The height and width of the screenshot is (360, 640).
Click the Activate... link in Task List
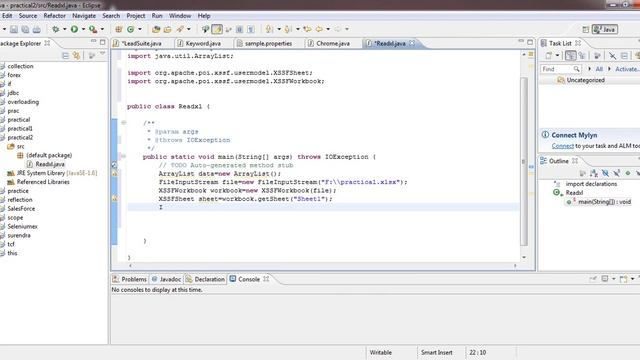[x=627, y=69]
